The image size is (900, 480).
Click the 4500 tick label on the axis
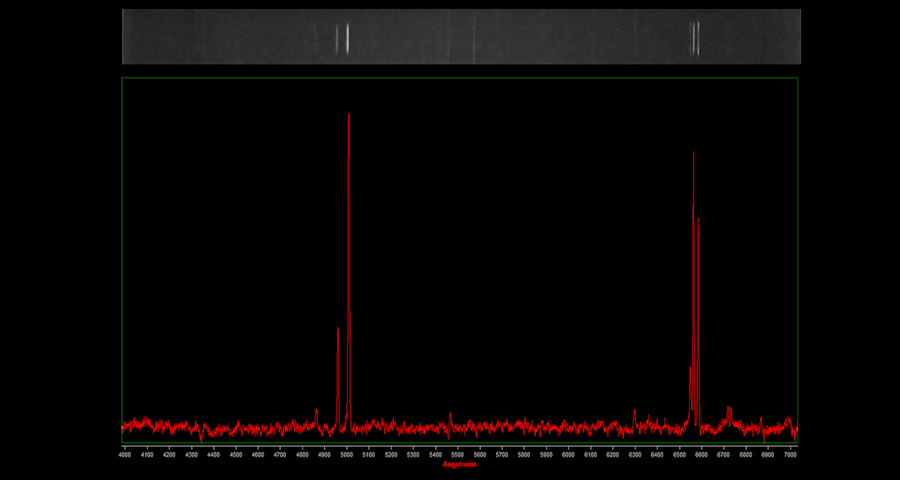pyautogui.click(x=236, y=455)
